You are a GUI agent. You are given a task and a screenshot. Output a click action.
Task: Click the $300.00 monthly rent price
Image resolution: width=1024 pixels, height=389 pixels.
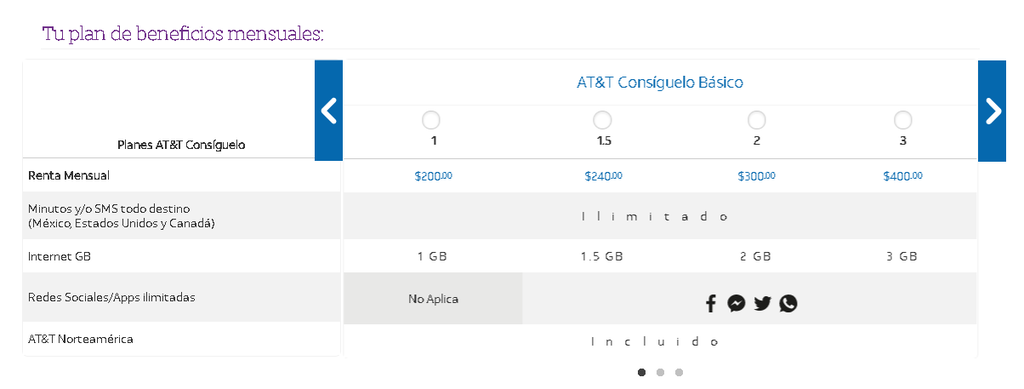(x=757, y=176)
